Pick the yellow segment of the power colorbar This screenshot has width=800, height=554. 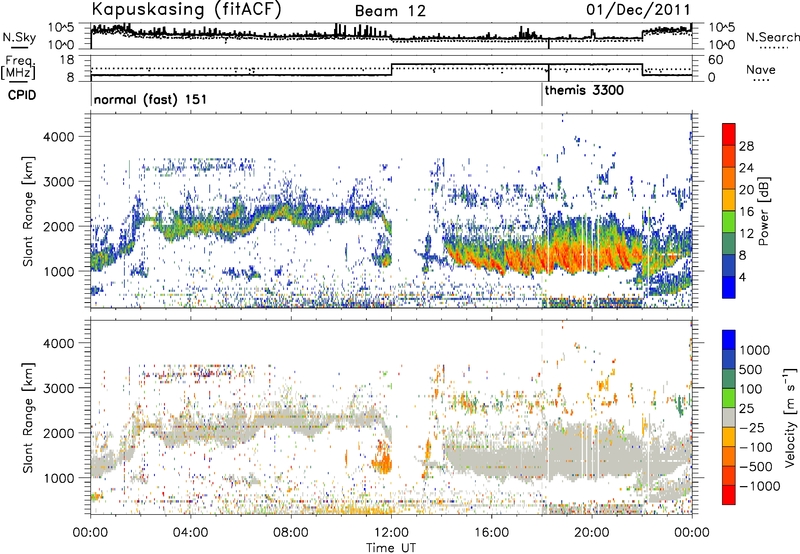[x=729, y=200]
